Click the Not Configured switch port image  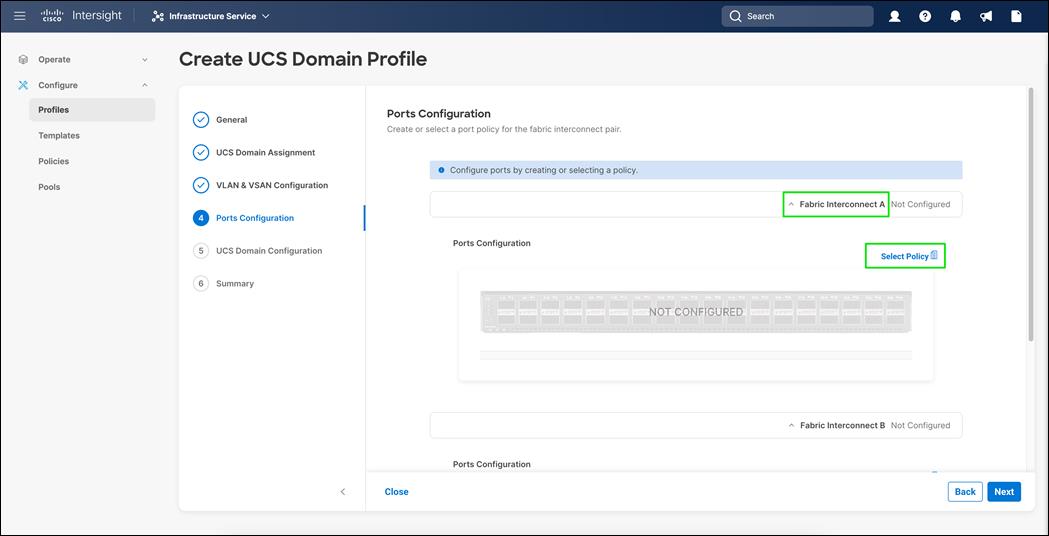(696, 312)
